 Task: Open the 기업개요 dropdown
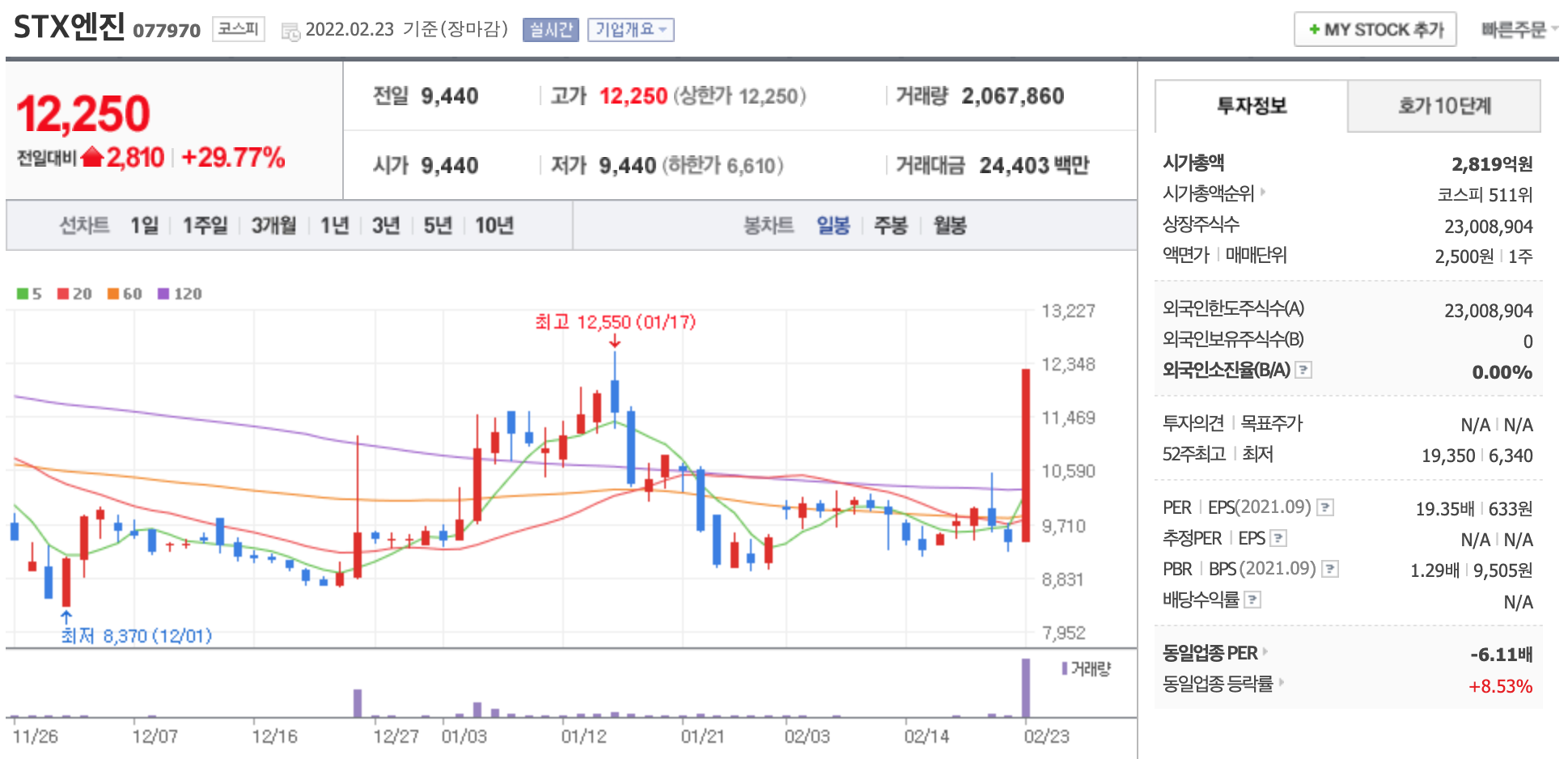click(630, 30)
